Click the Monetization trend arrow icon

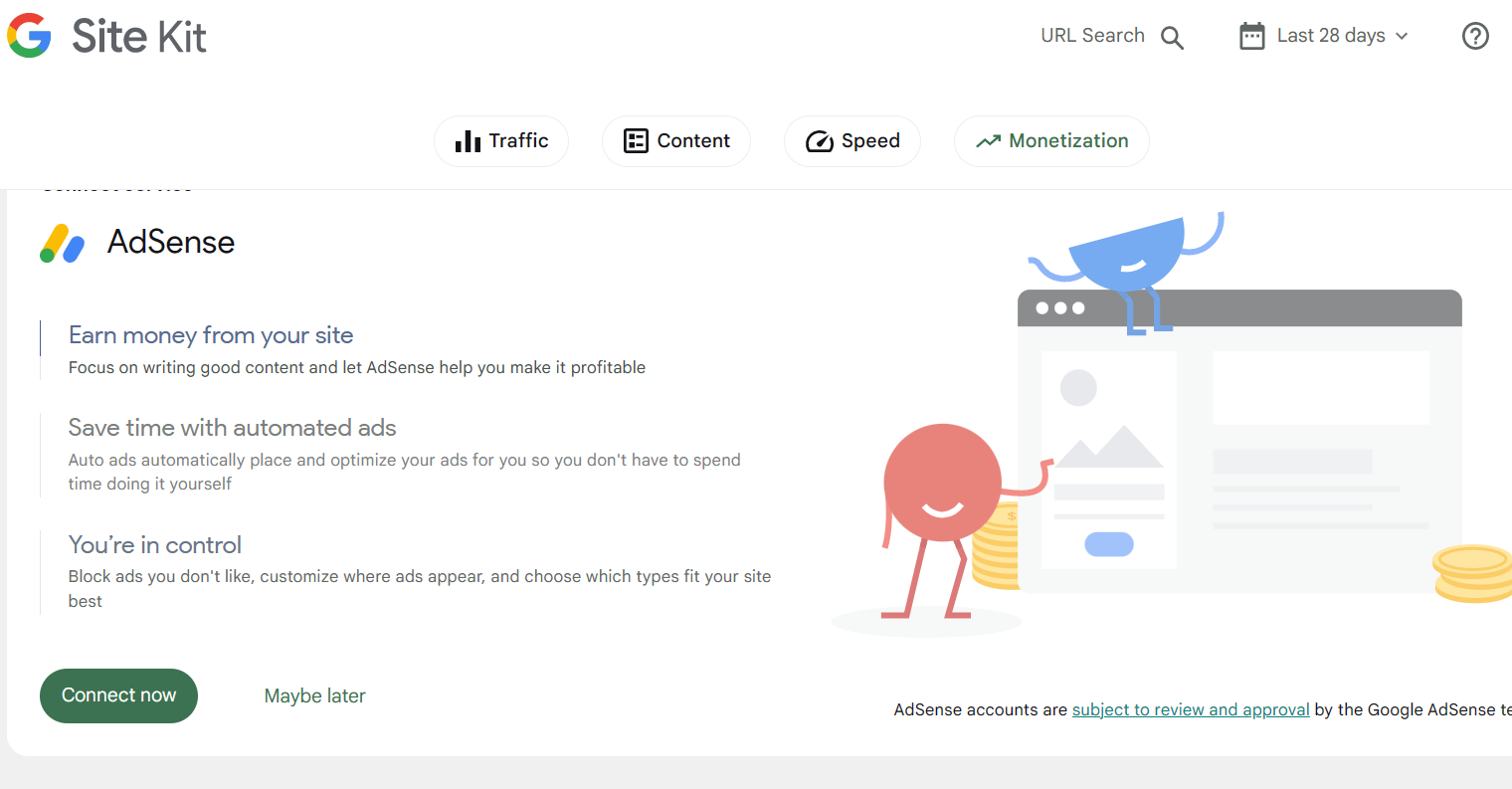pos(988,141)
